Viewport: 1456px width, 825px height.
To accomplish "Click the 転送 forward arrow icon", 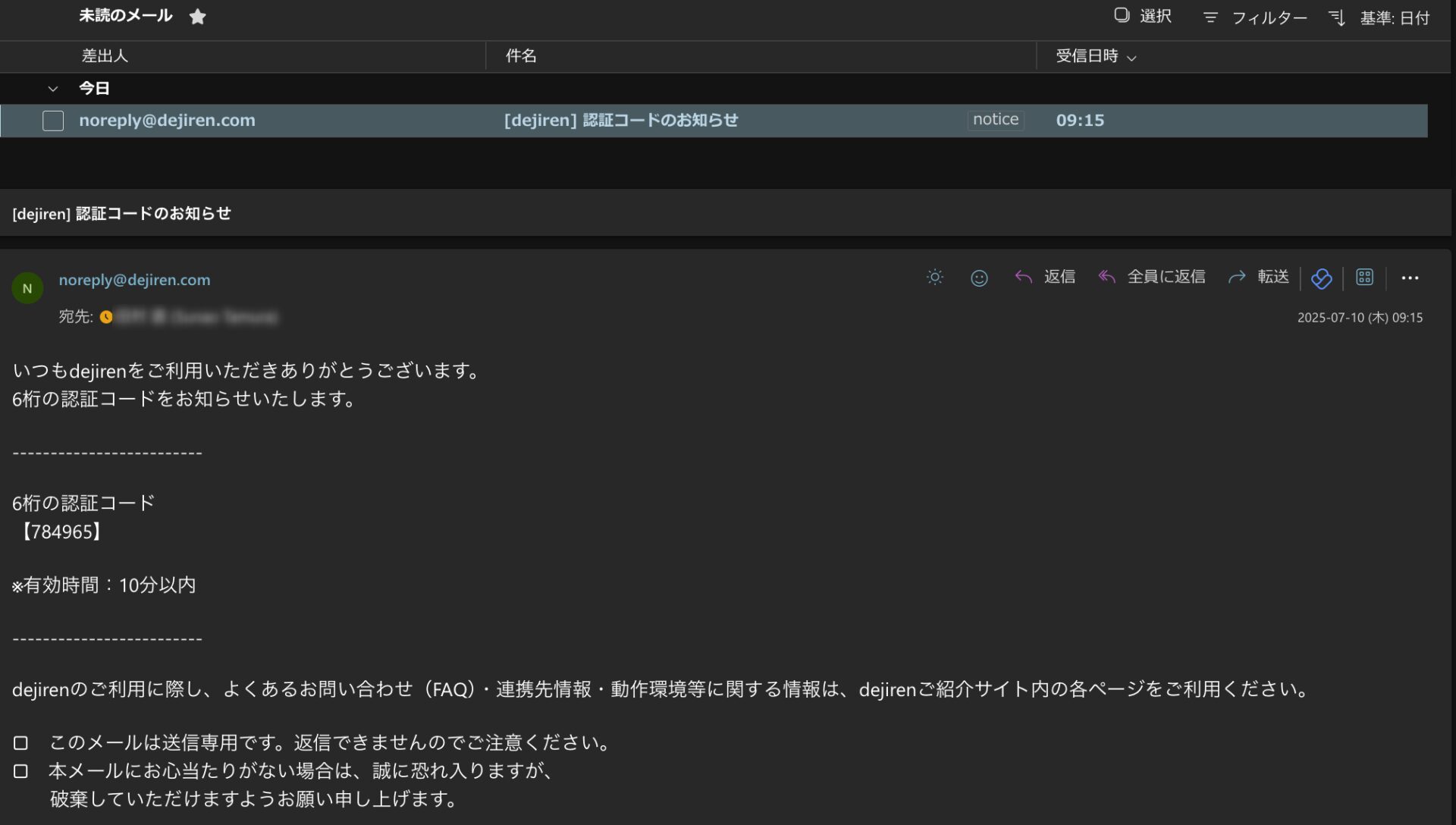I will point(1237,278).
